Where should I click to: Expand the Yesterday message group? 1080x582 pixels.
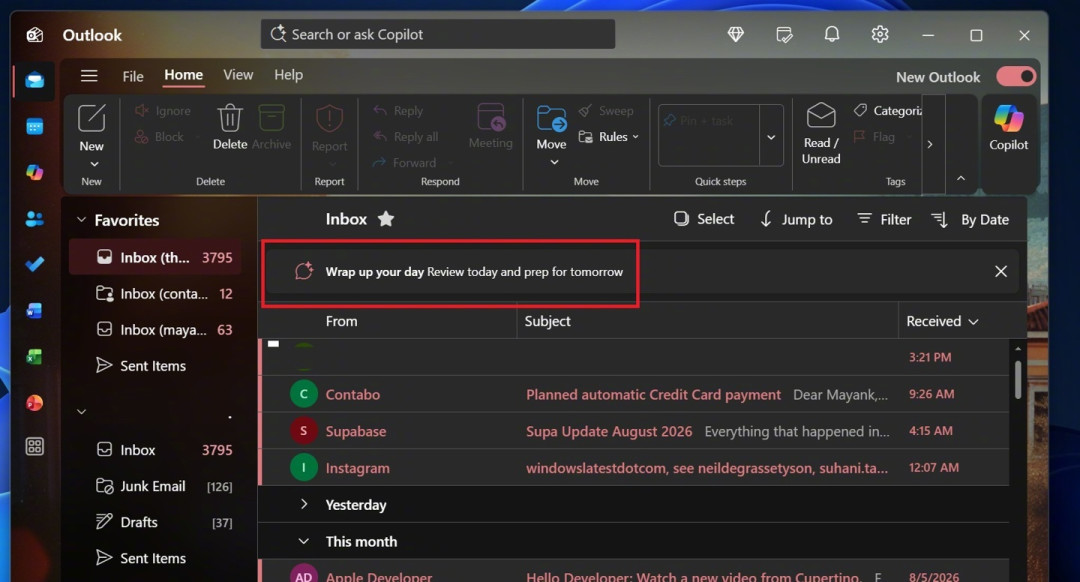point(304,504)
